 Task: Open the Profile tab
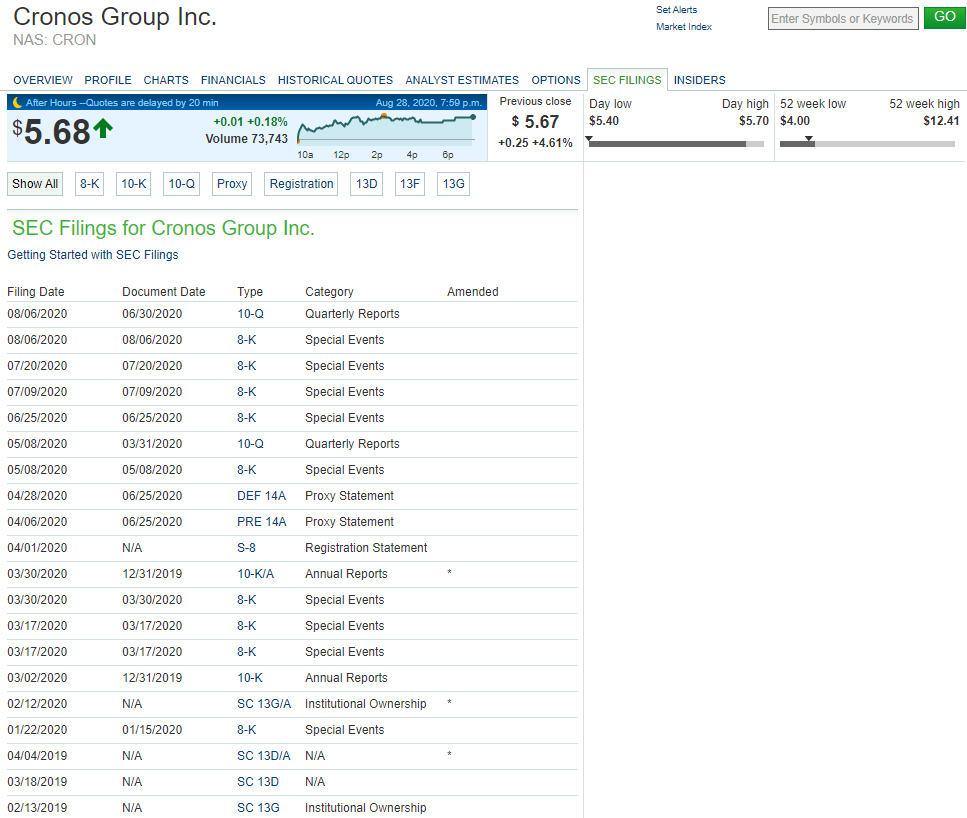(108, 80)
